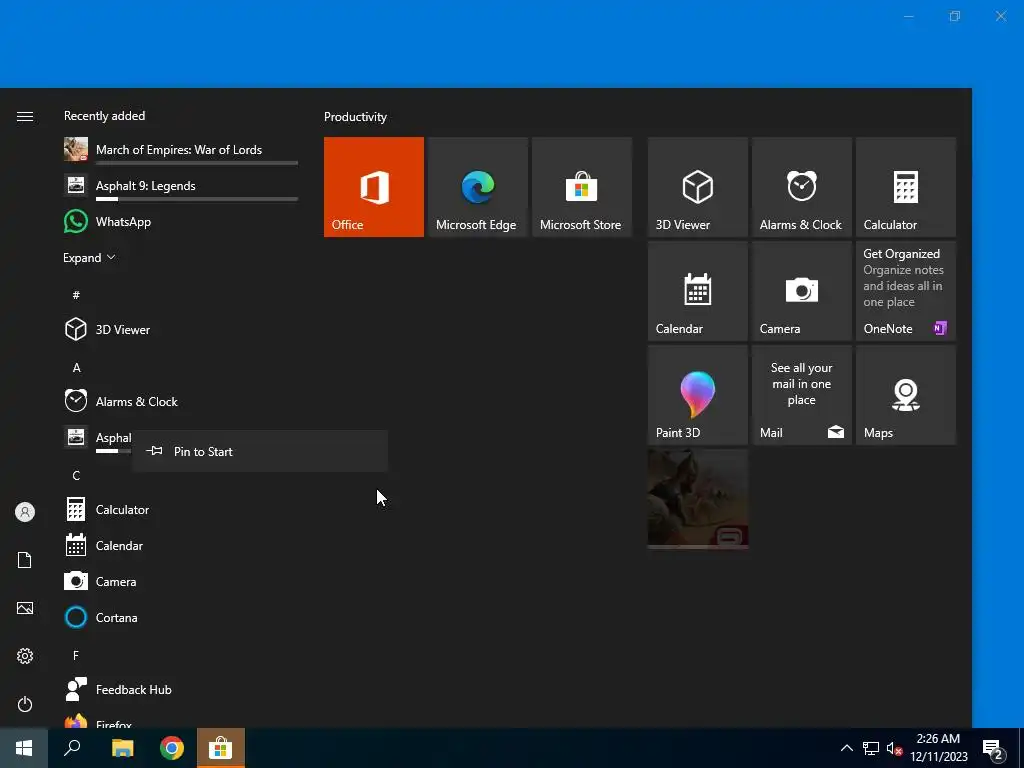The image size is (1024, 768).
Task: Open the Maps tile
Action: click(x=906, y=395)
